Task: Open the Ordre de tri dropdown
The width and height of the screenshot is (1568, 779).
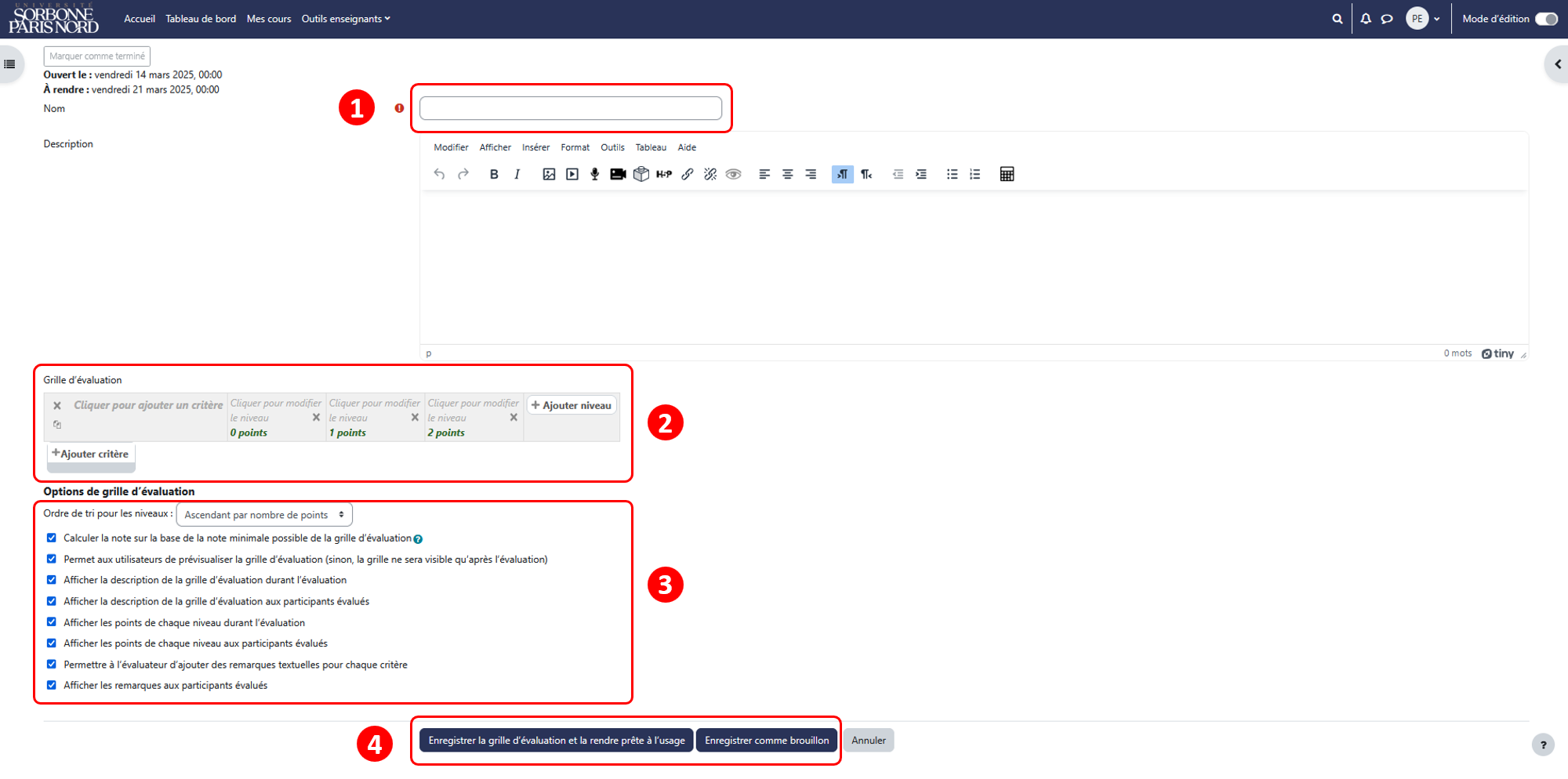Action: tap(264, 515)
